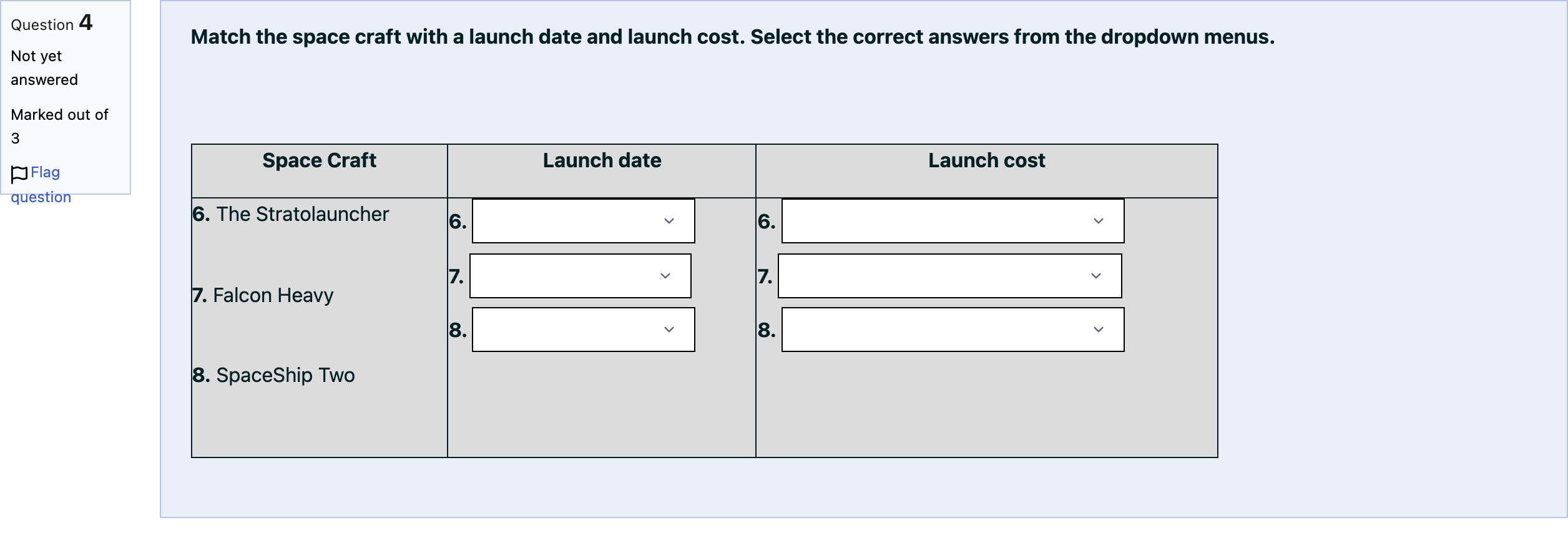Click the chevron arrow in Launch cost row 8
This screenshot has width=1568, height=538.
[1099, 330]
